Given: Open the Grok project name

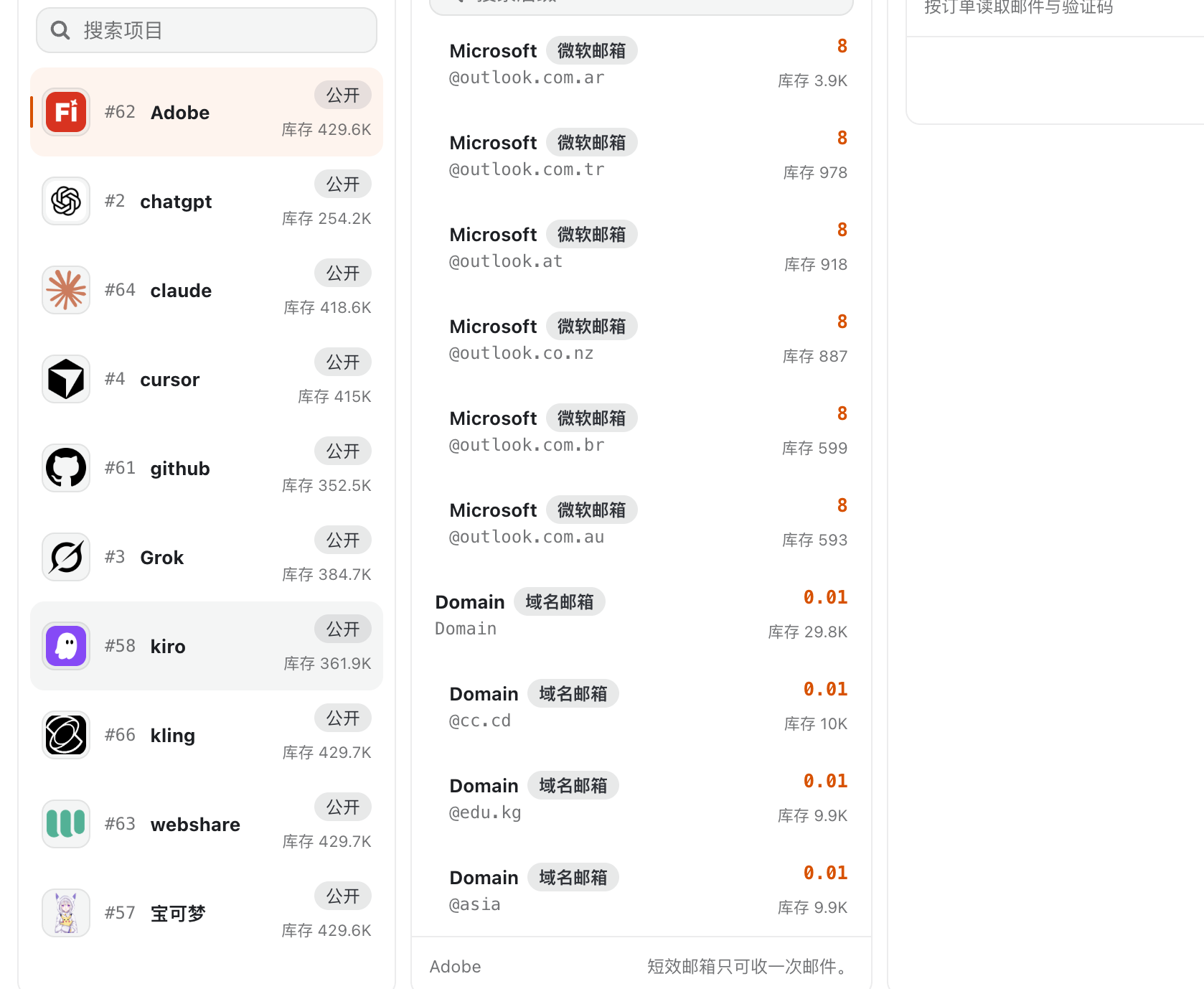Looking at the screenshot, I should pyautogui.click(x=162, y=558).
